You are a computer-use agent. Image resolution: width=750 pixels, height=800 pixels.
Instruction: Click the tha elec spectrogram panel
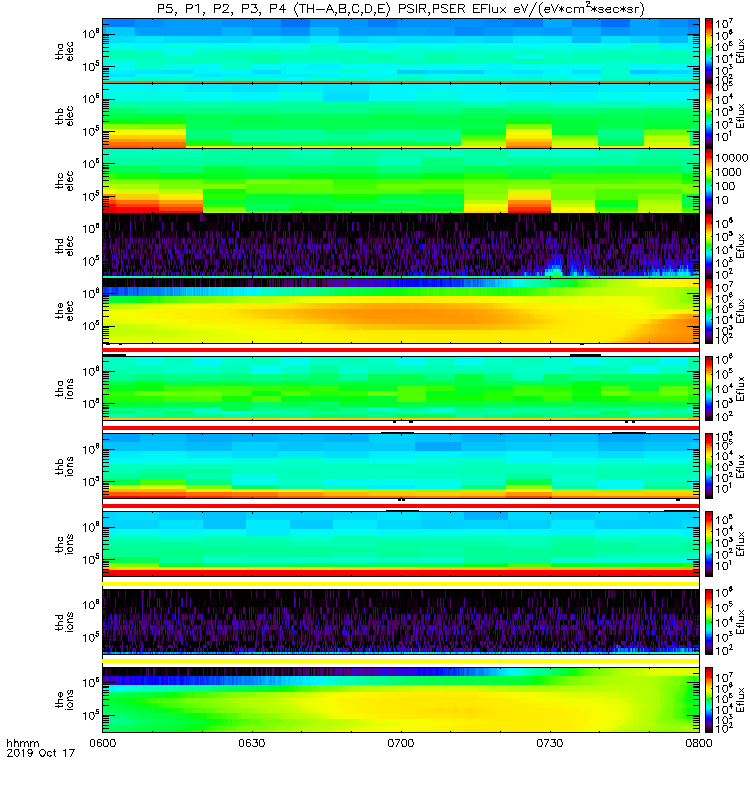[401, 51]
